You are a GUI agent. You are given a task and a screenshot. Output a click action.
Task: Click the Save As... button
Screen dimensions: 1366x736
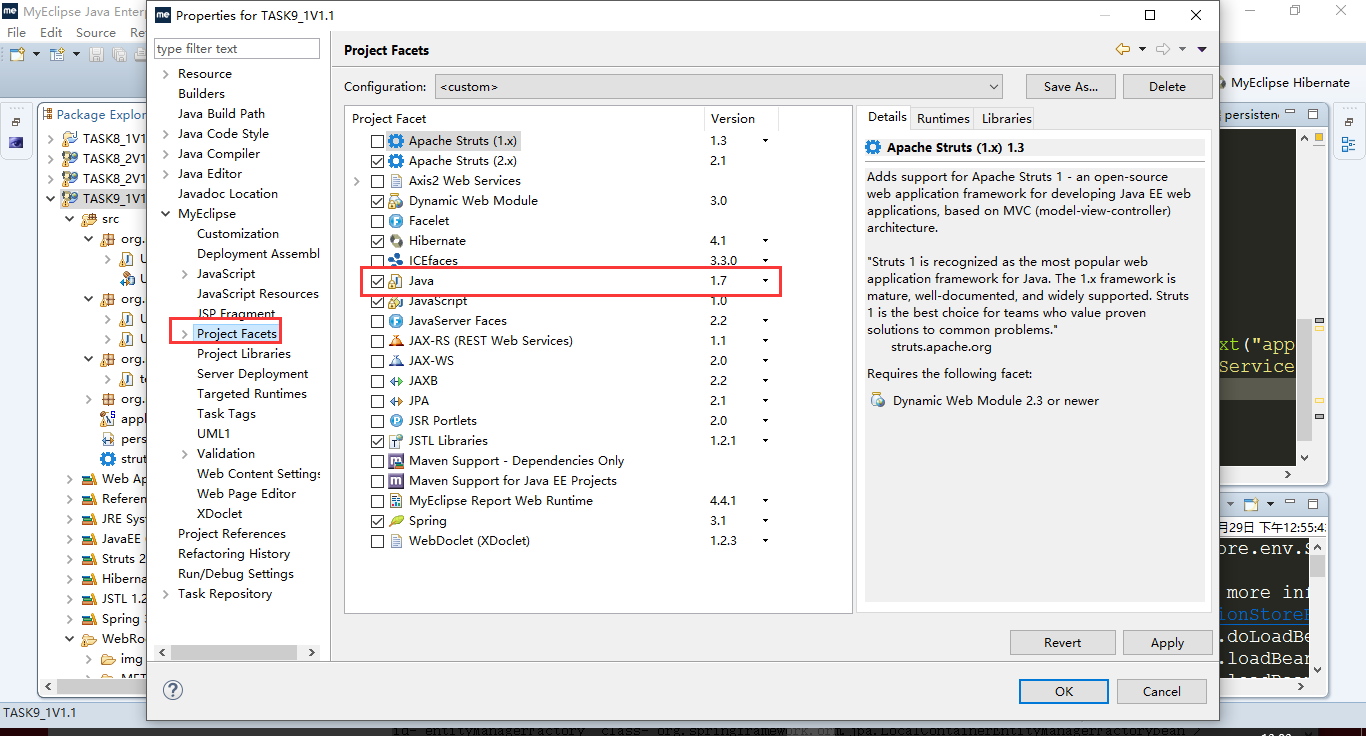(1071, 87)
